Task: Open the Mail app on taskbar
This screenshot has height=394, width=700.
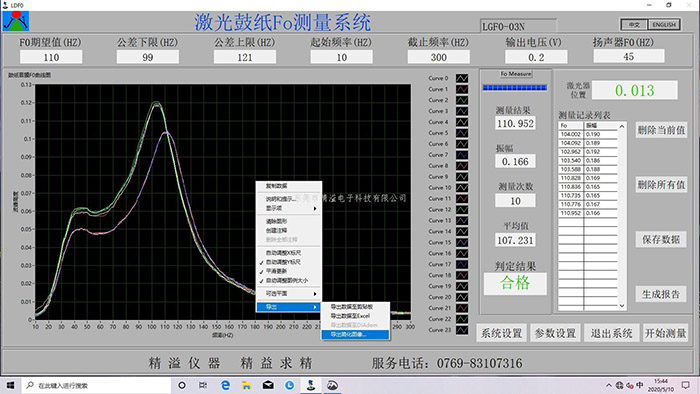Action: pyautogui.click(x=268, y=385)
